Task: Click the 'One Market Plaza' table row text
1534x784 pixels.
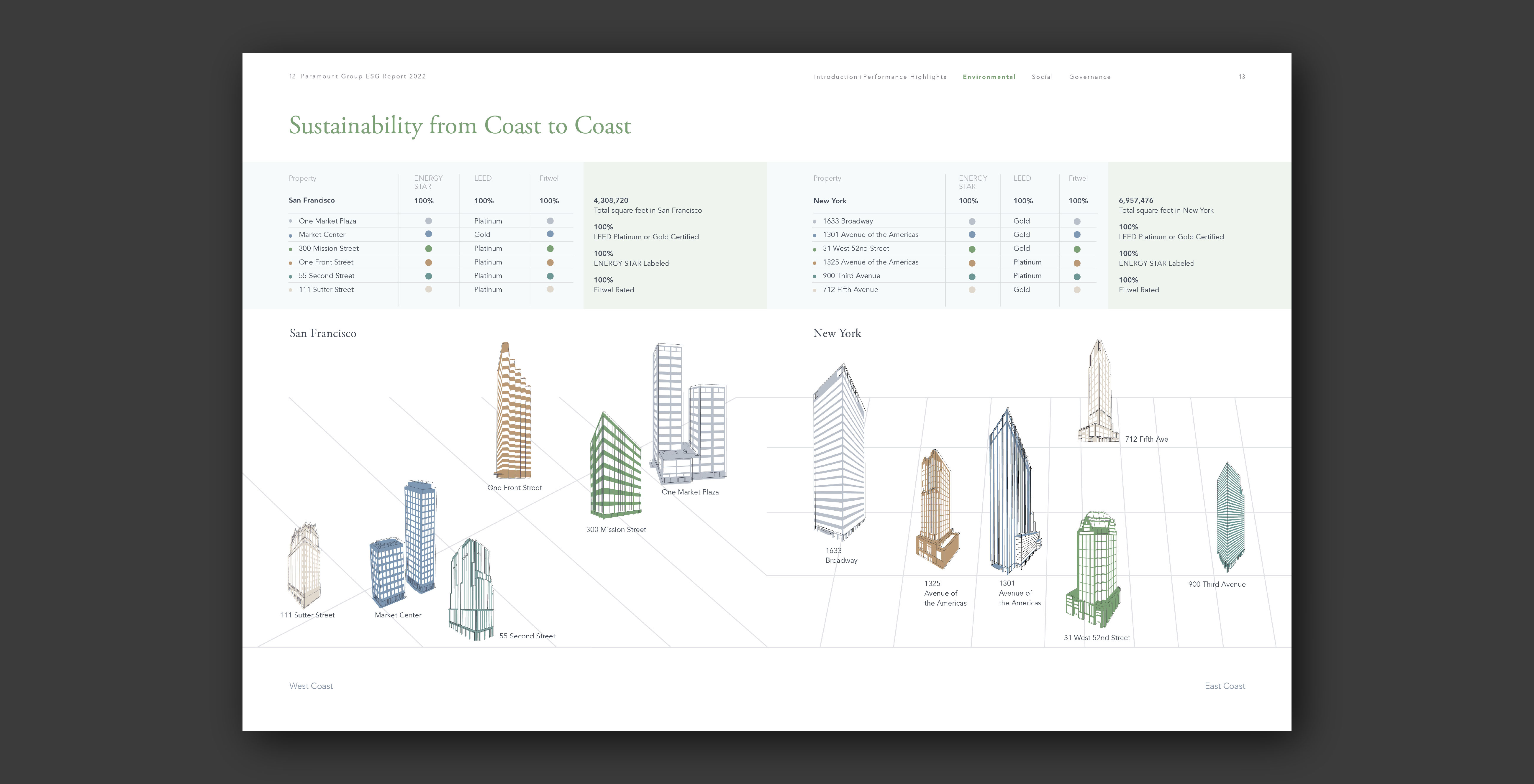Action: click(327, 221)
